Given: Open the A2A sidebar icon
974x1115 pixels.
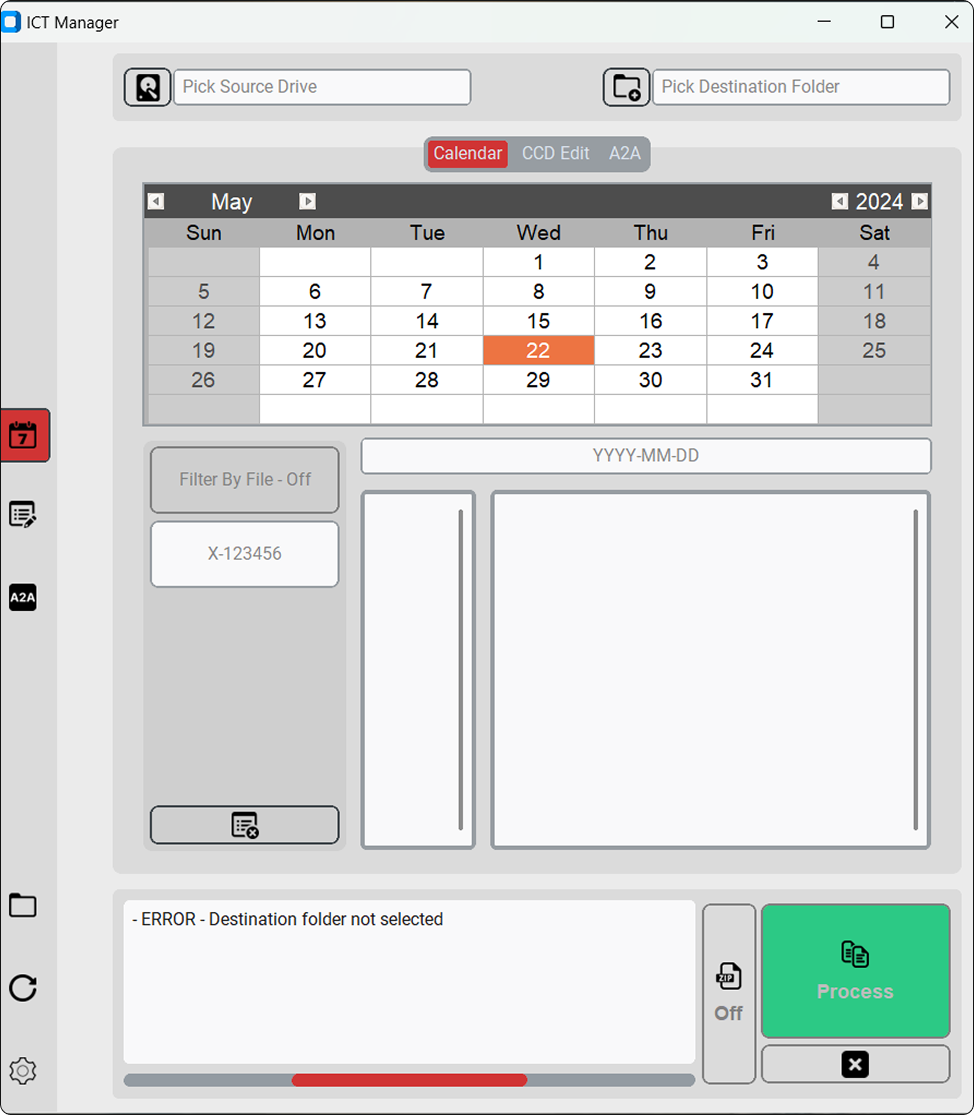Looking at the screenshot, I should tap(23, 597).
